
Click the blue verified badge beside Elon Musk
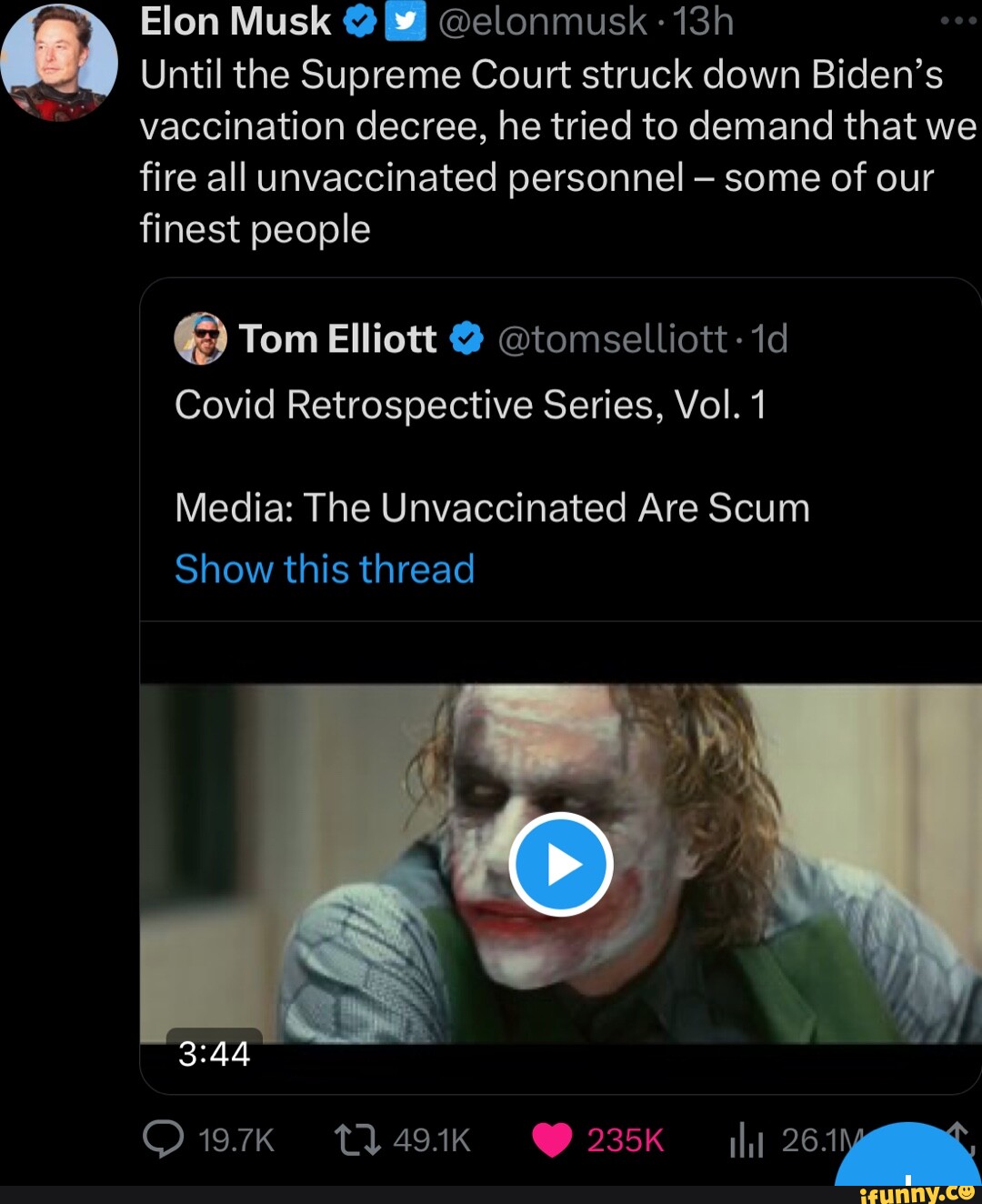click(x=359, y=22)
